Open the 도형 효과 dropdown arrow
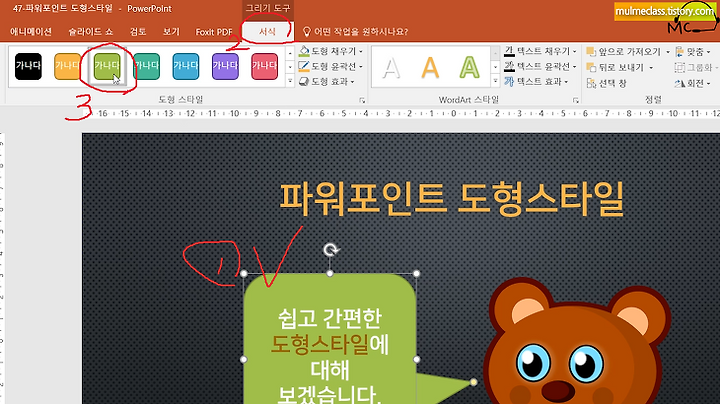720x404 pixels. tap(352, 82)
